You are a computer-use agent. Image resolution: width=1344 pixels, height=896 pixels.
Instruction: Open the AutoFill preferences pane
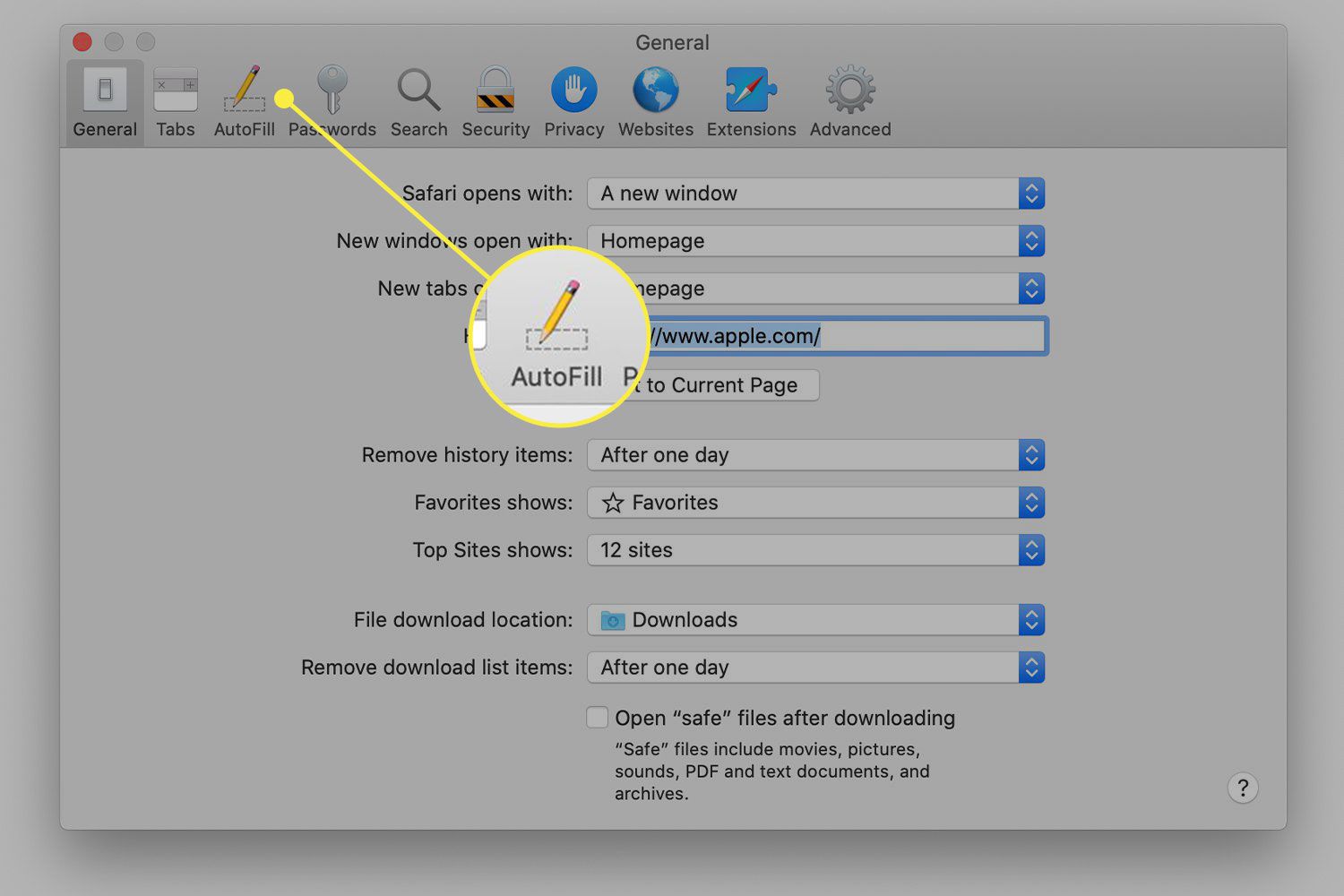click(x=244, y=102)
